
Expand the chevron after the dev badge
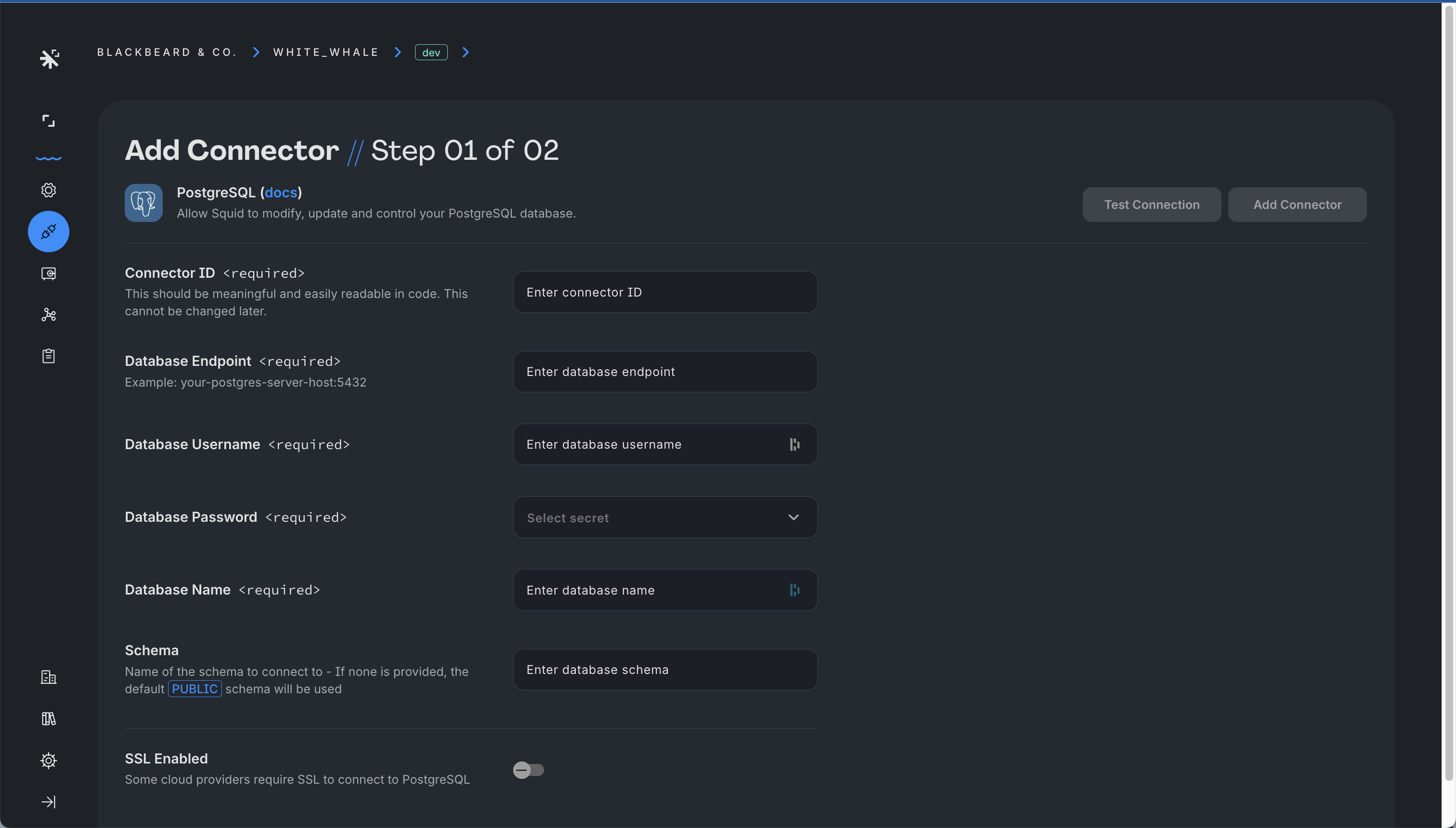click(x=466, y=52)
